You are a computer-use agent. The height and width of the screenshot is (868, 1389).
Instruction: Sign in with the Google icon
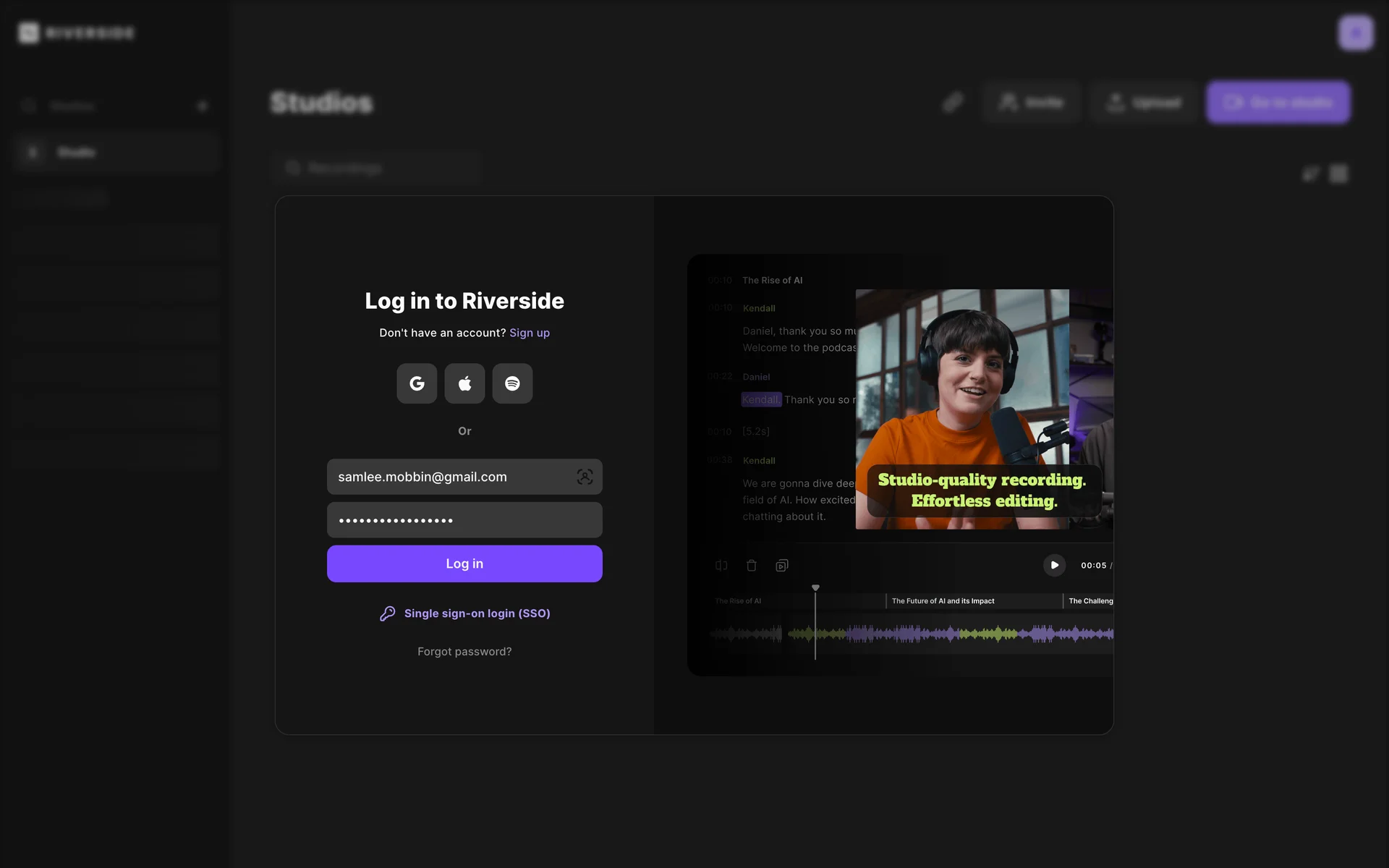click(417, 383)
